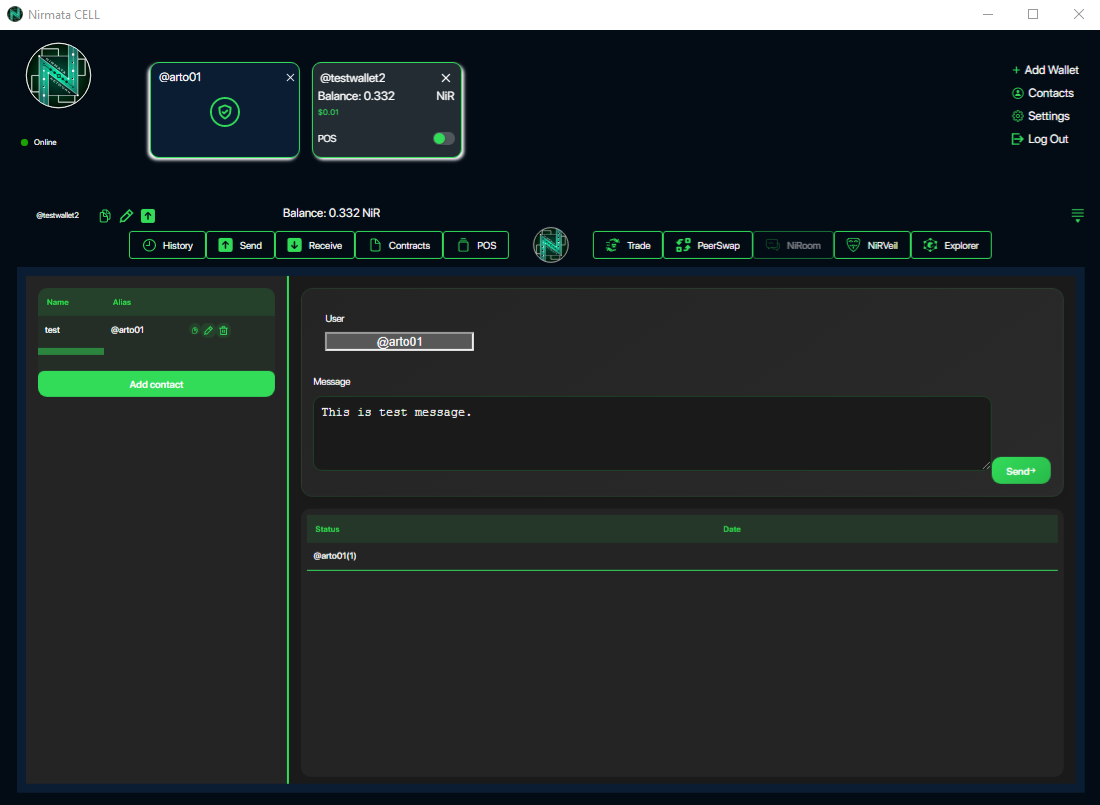Click the green progress bar under test contact
This screenshot has width=1100, height=805.
pos(71,352)
